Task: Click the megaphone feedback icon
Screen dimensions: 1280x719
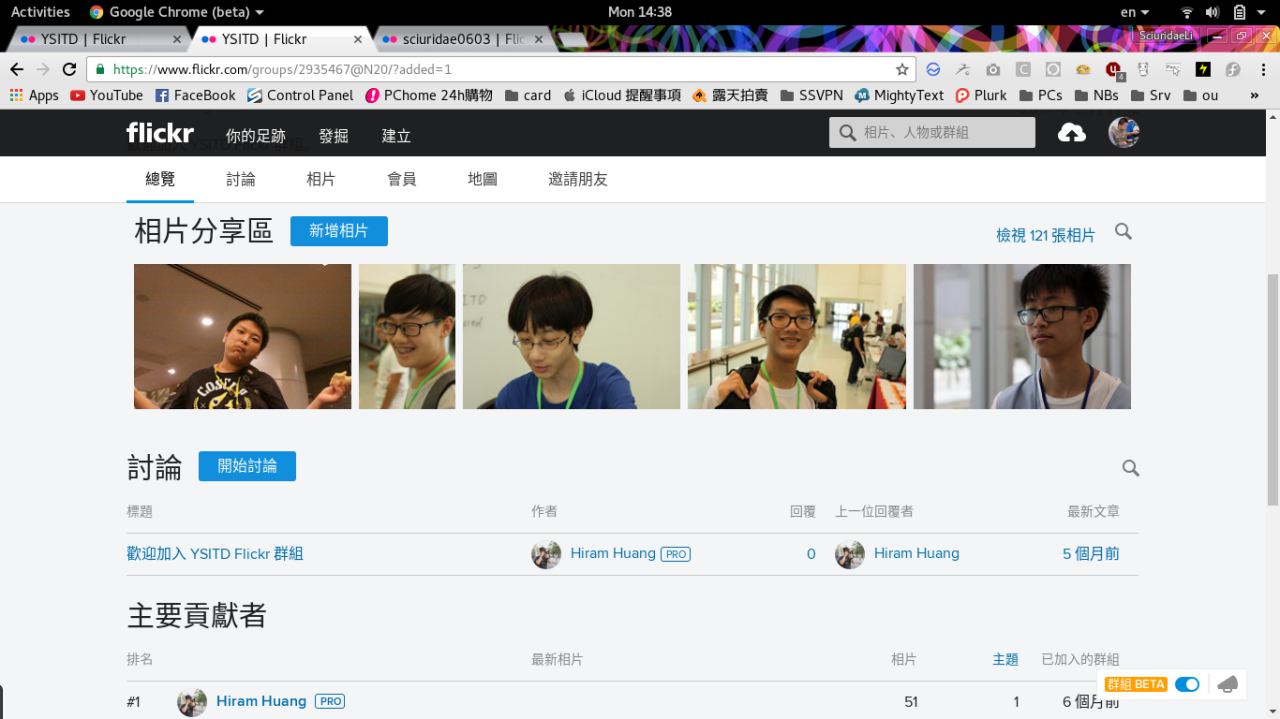Action: pos(1228,684)
